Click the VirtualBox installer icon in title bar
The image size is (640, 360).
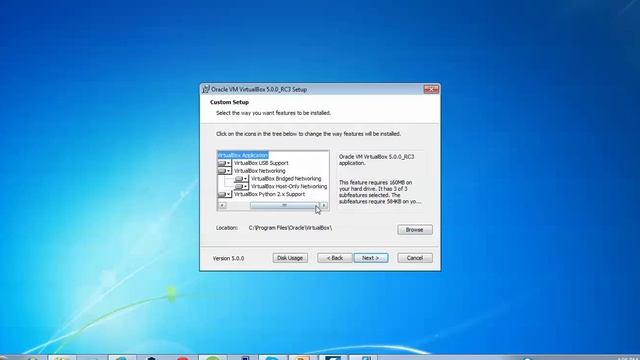click(x=206, y=89)
